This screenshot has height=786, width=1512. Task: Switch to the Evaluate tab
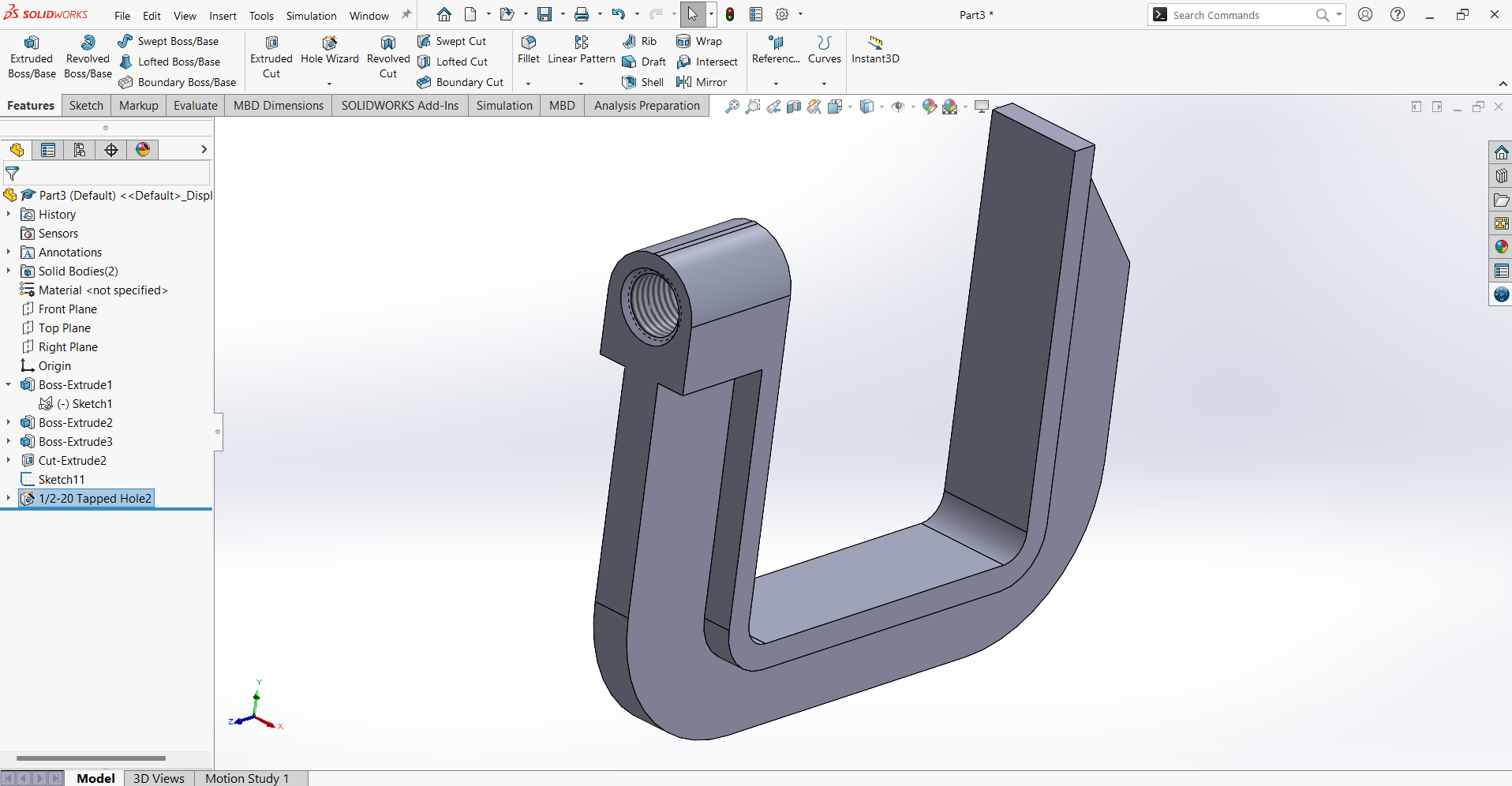tap(196, 106)
